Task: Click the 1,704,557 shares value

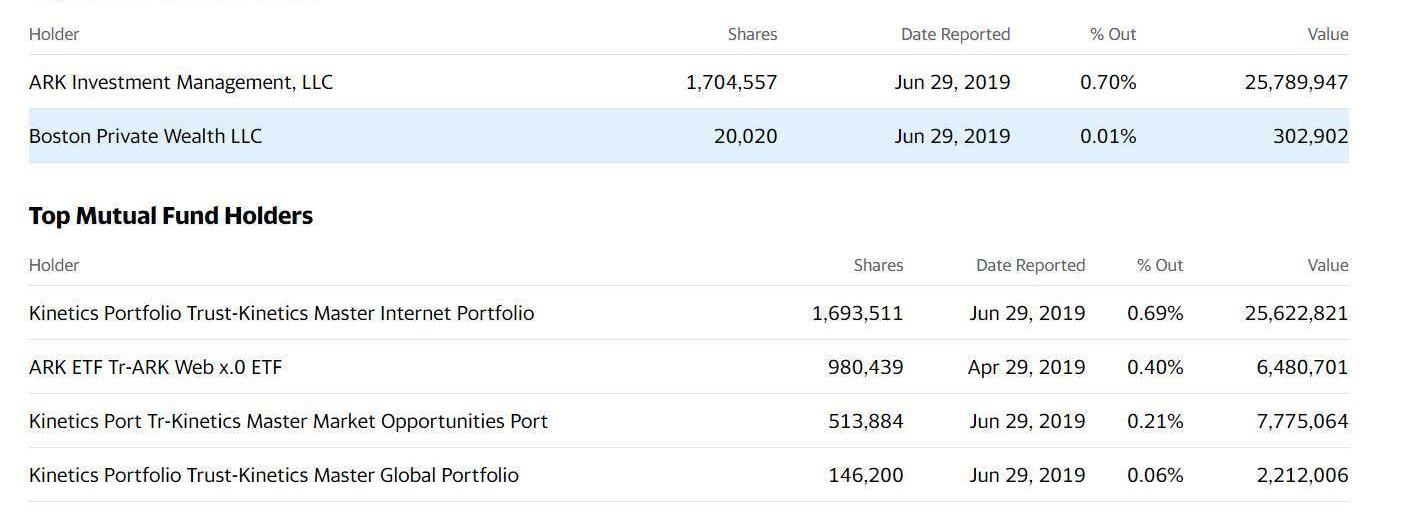Action: tap(731, 82)
